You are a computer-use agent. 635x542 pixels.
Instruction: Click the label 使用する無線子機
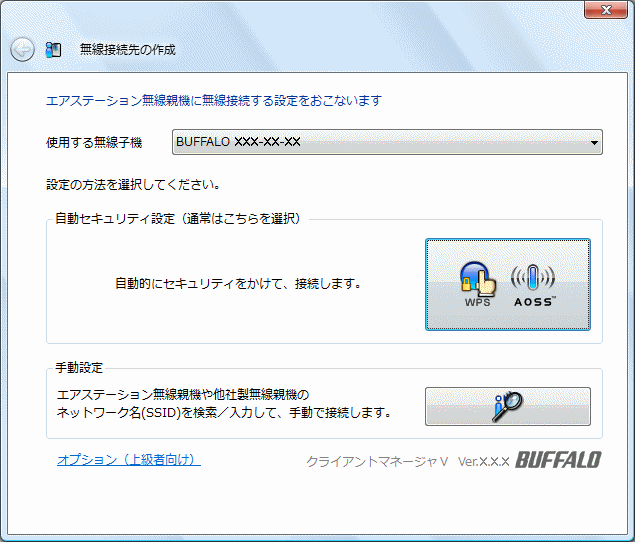pyautogui.click(x=94, y=143)
